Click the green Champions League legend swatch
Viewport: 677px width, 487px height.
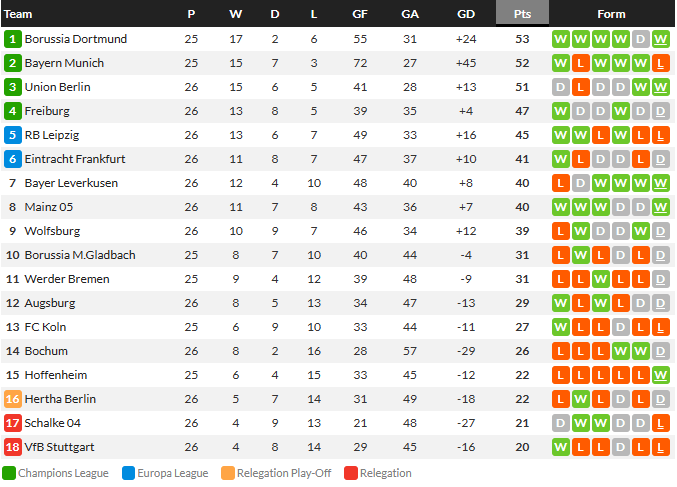click(9, 473)
